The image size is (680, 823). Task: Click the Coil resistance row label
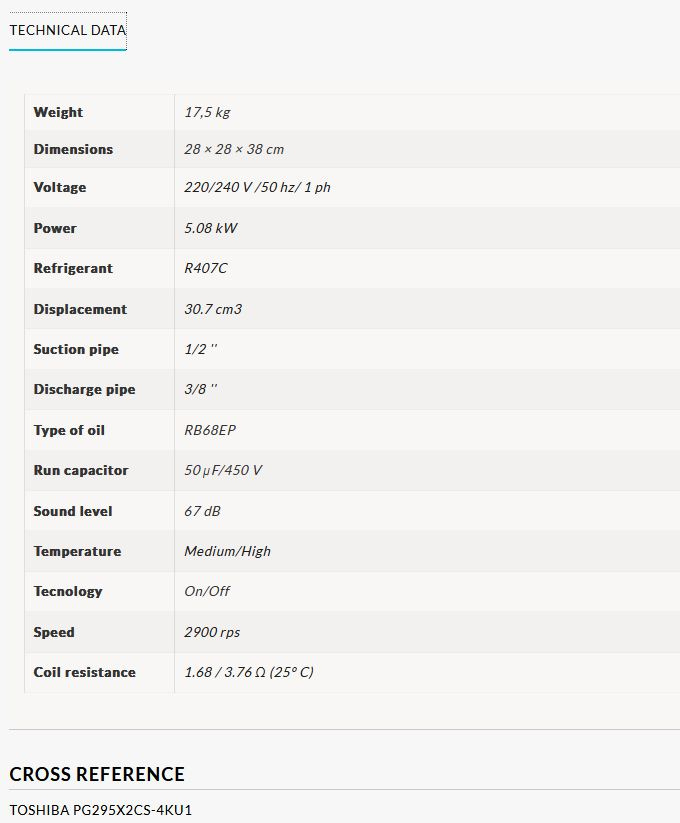coord(84,672)
